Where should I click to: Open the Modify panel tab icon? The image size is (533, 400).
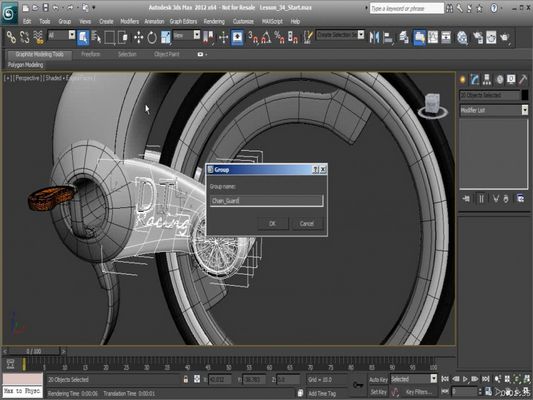pyautogui.click(x=475, y=80)
